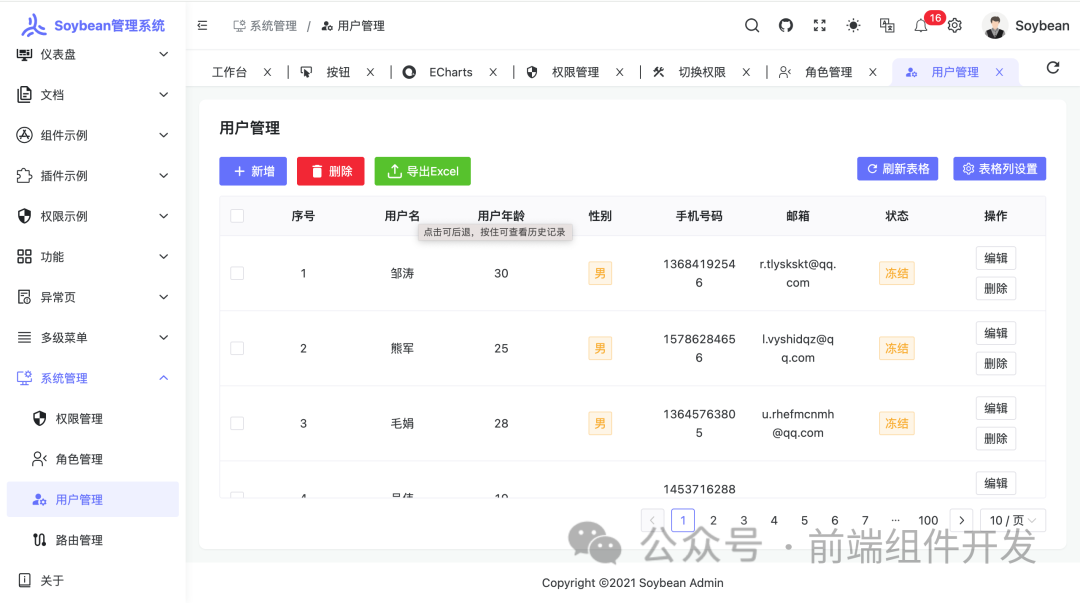Open theme settings gear icon

coord(954,25)
